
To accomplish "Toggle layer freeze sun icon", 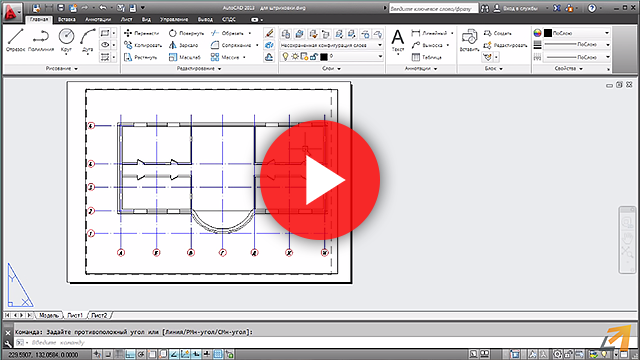I will pos(295,56).
